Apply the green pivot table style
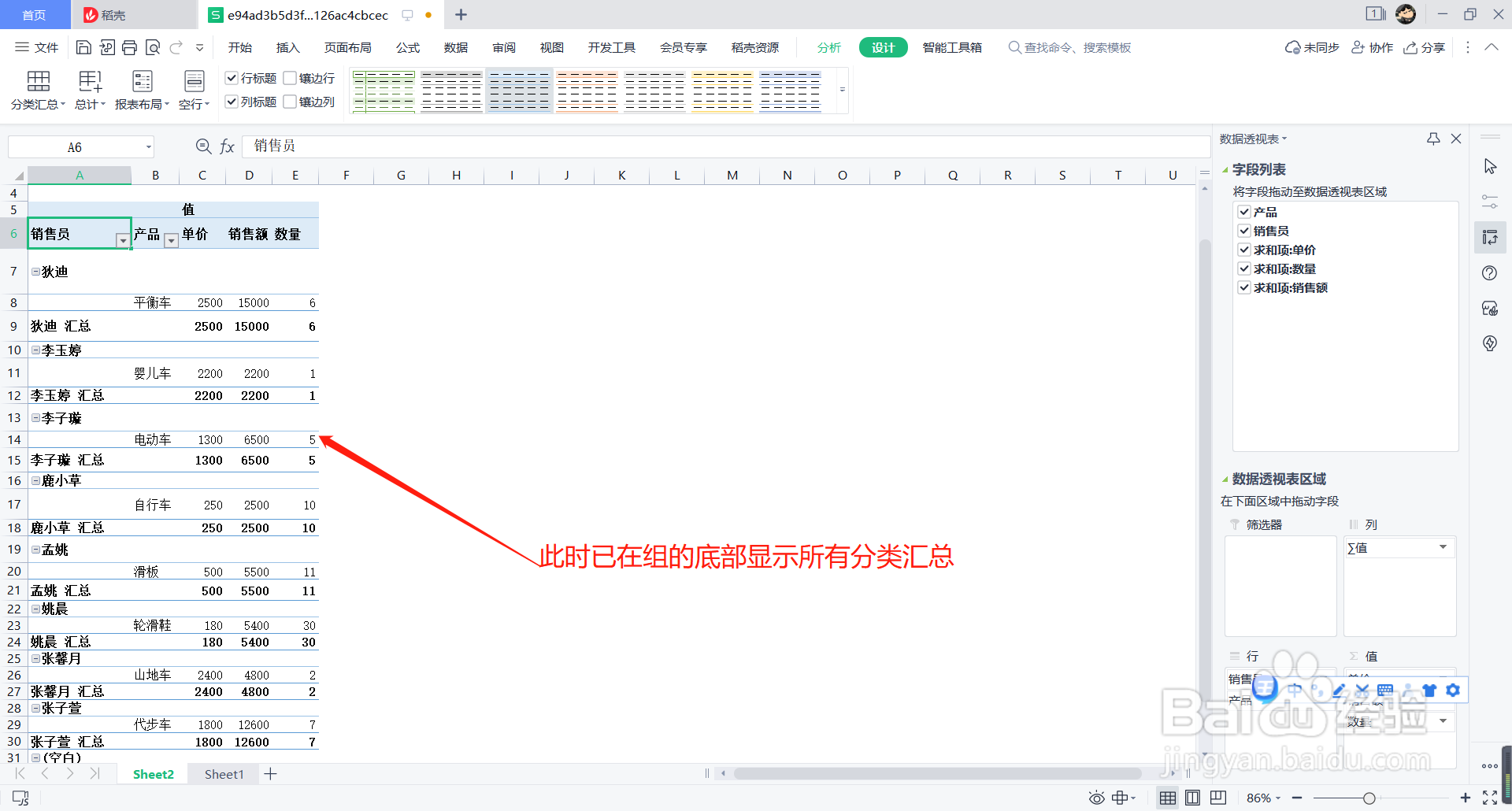 click(384, 91)
